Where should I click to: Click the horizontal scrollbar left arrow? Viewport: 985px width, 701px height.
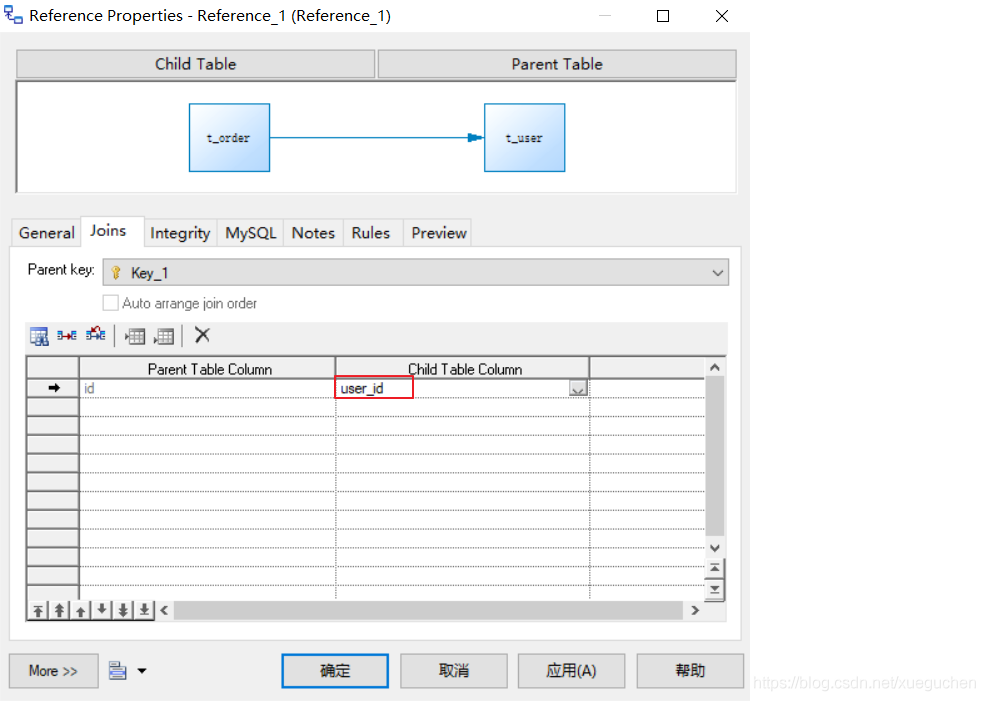[x=165, y=610]
